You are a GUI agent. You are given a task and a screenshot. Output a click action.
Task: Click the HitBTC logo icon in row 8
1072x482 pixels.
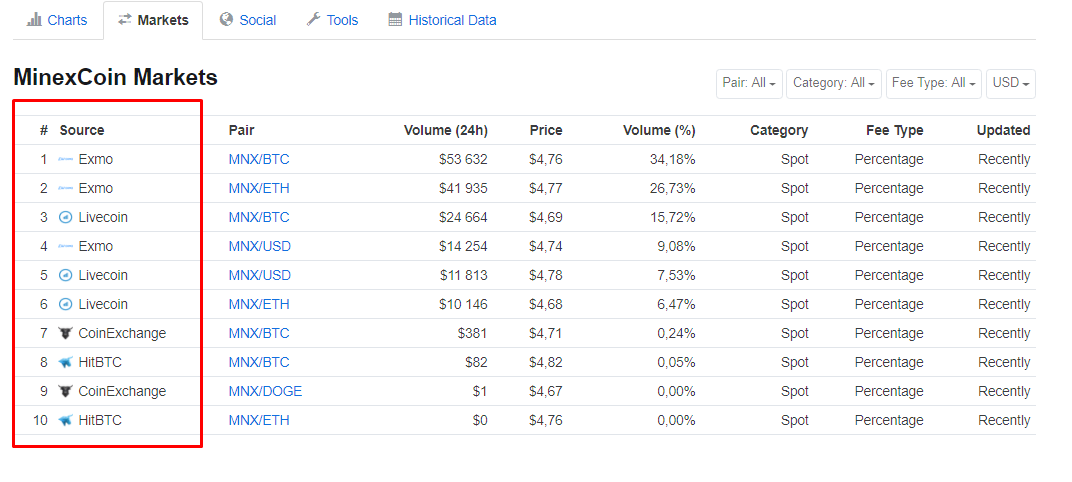[66, 362]
